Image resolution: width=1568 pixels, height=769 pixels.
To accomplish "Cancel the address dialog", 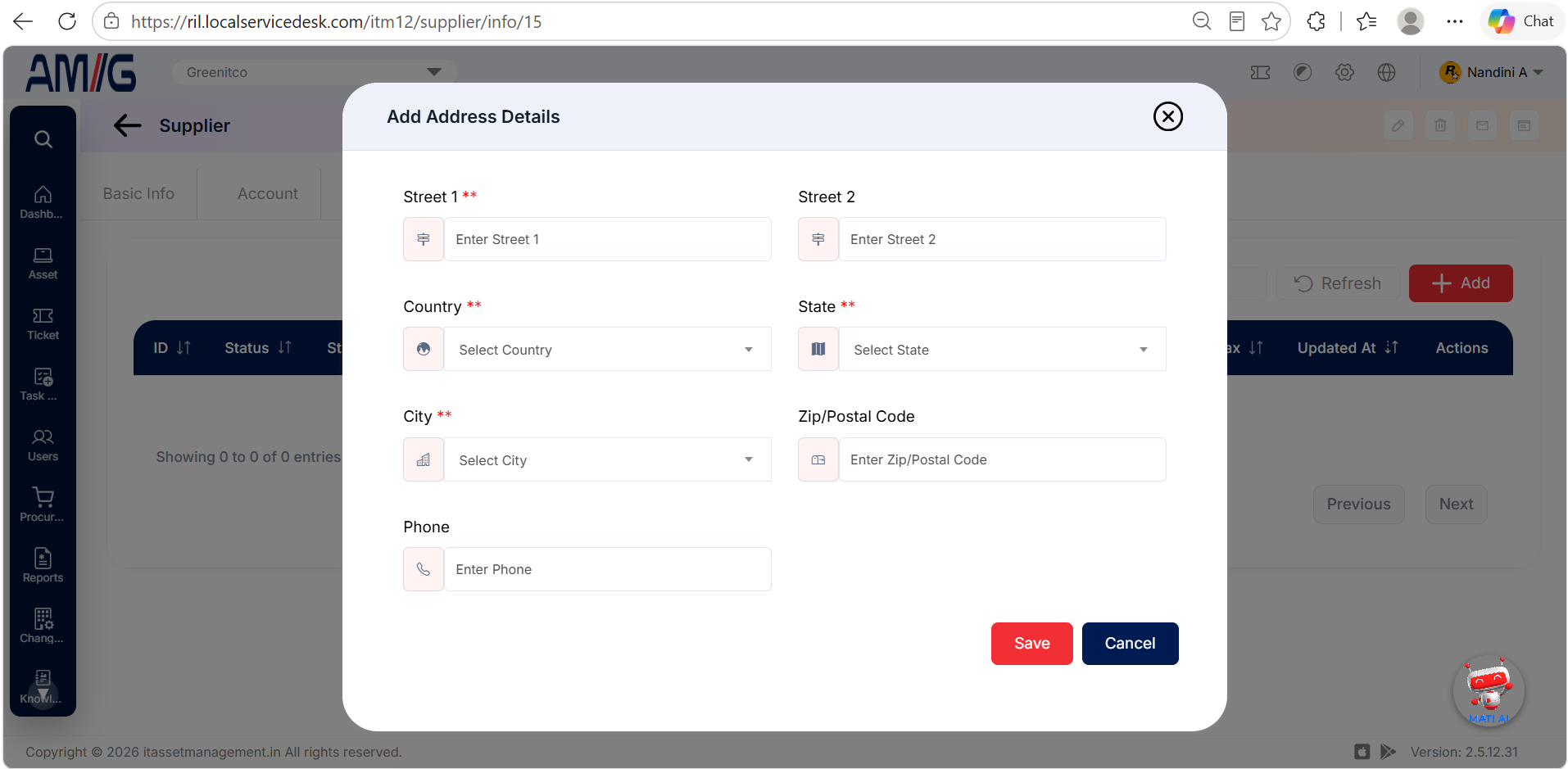I will click(x=1130, y=644).
